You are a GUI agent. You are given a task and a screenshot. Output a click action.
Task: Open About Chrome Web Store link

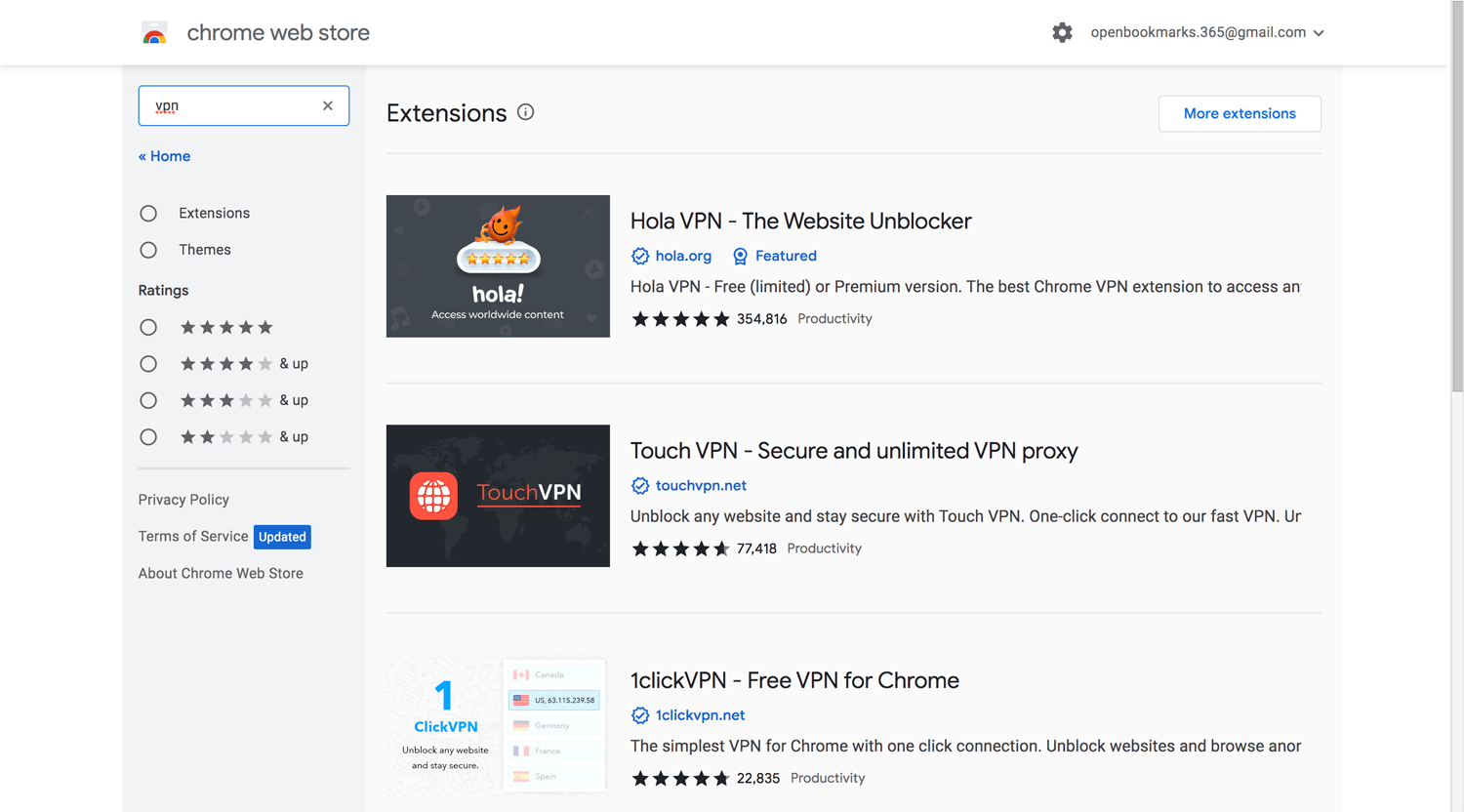221,573
